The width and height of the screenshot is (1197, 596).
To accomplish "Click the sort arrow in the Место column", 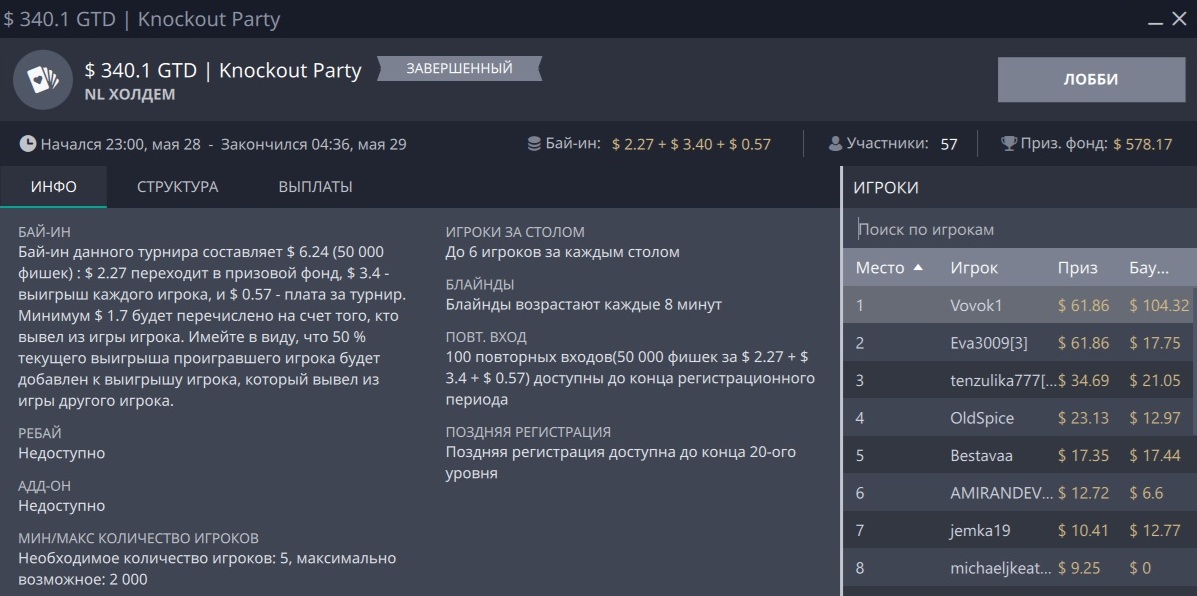I will pyautogui.click(x=918, y=268).
